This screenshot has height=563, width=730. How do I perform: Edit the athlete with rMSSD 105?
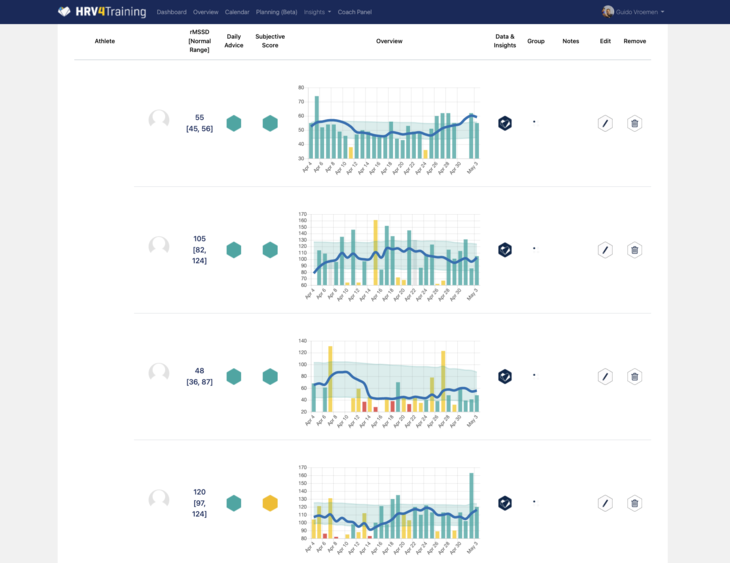(x=605, y=250)
